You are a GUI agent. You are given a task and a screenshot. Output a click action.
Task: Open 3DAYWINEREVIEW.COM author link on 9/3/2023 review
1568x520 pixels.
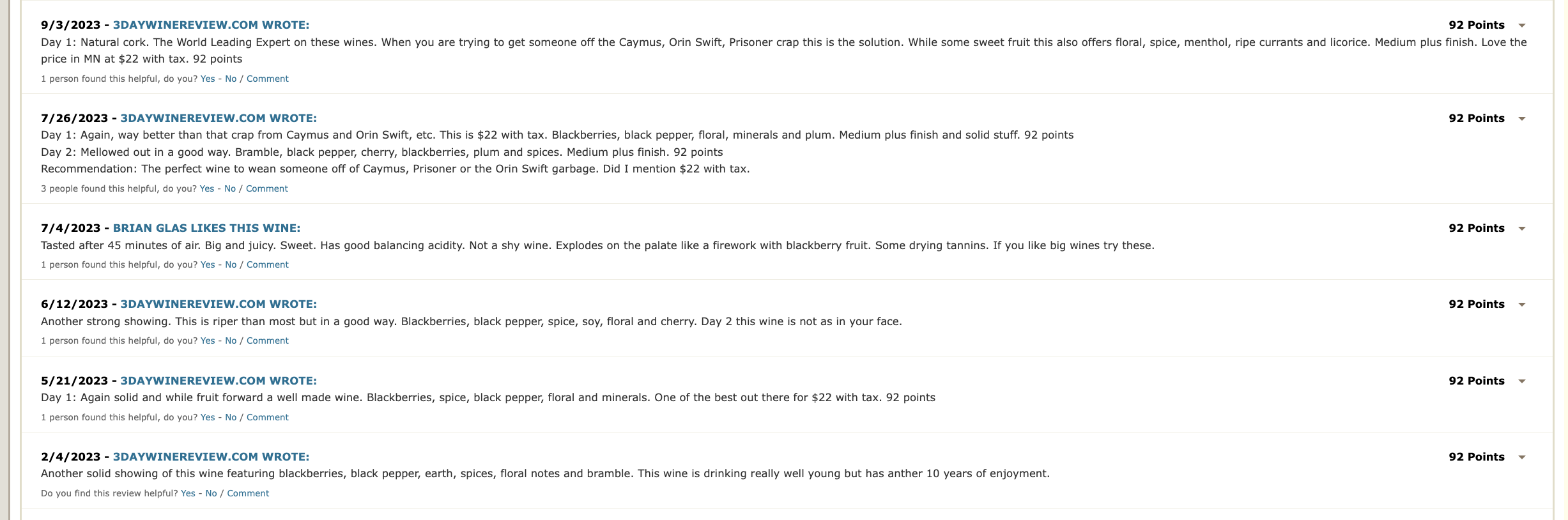click(211, 25)
